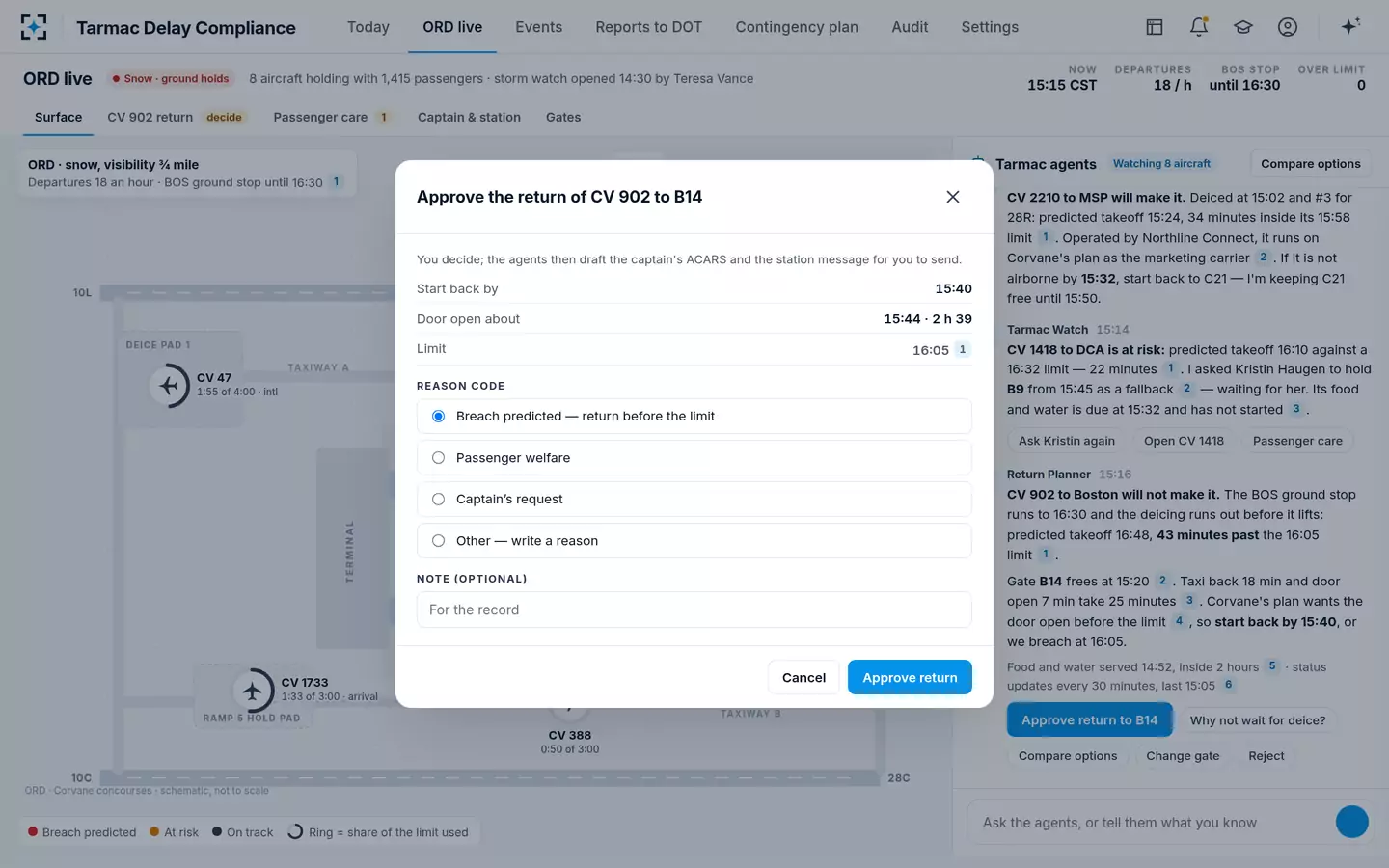The image size is (1389, 868).
Task: Click the Snow · ground holds status pill
Action: (171, 79)
